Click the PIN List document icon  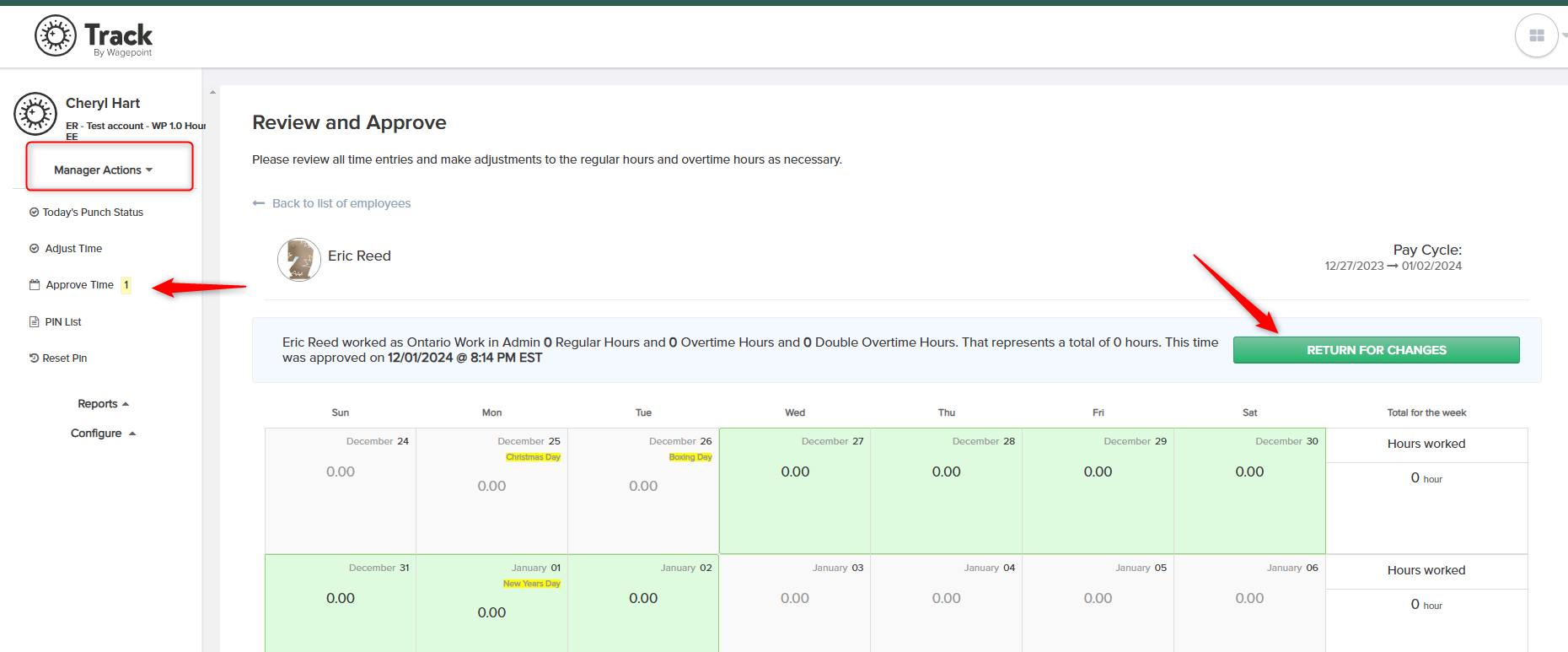[35, 322]
